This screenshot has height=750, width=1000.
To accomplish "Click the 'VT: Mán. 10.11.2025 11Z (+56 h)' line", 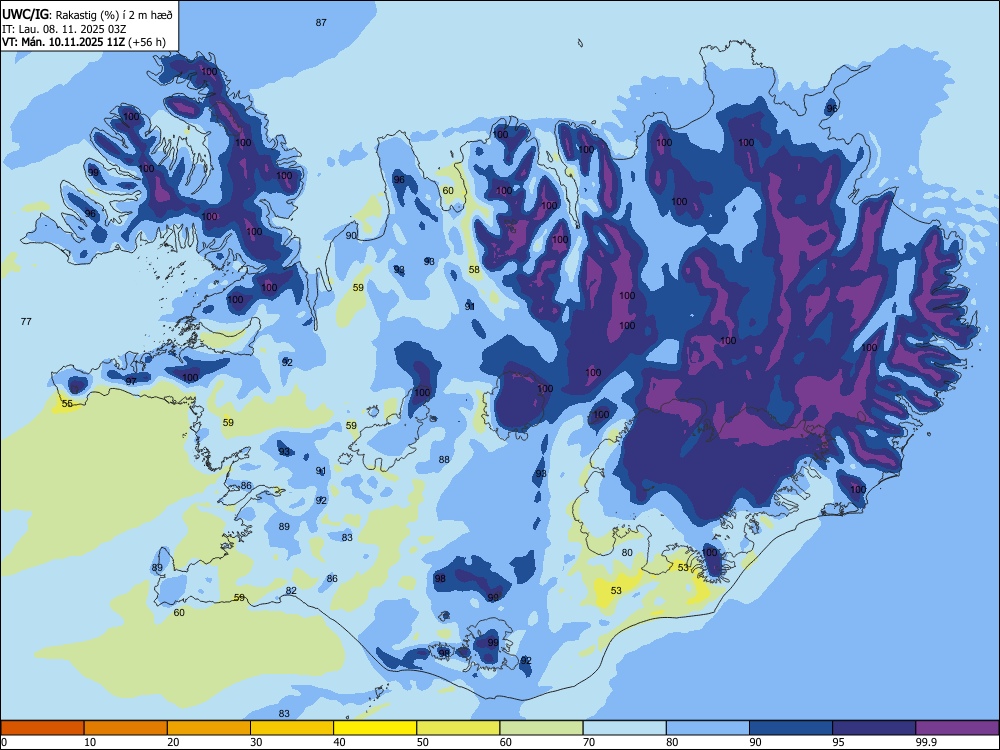I will 84,42.
